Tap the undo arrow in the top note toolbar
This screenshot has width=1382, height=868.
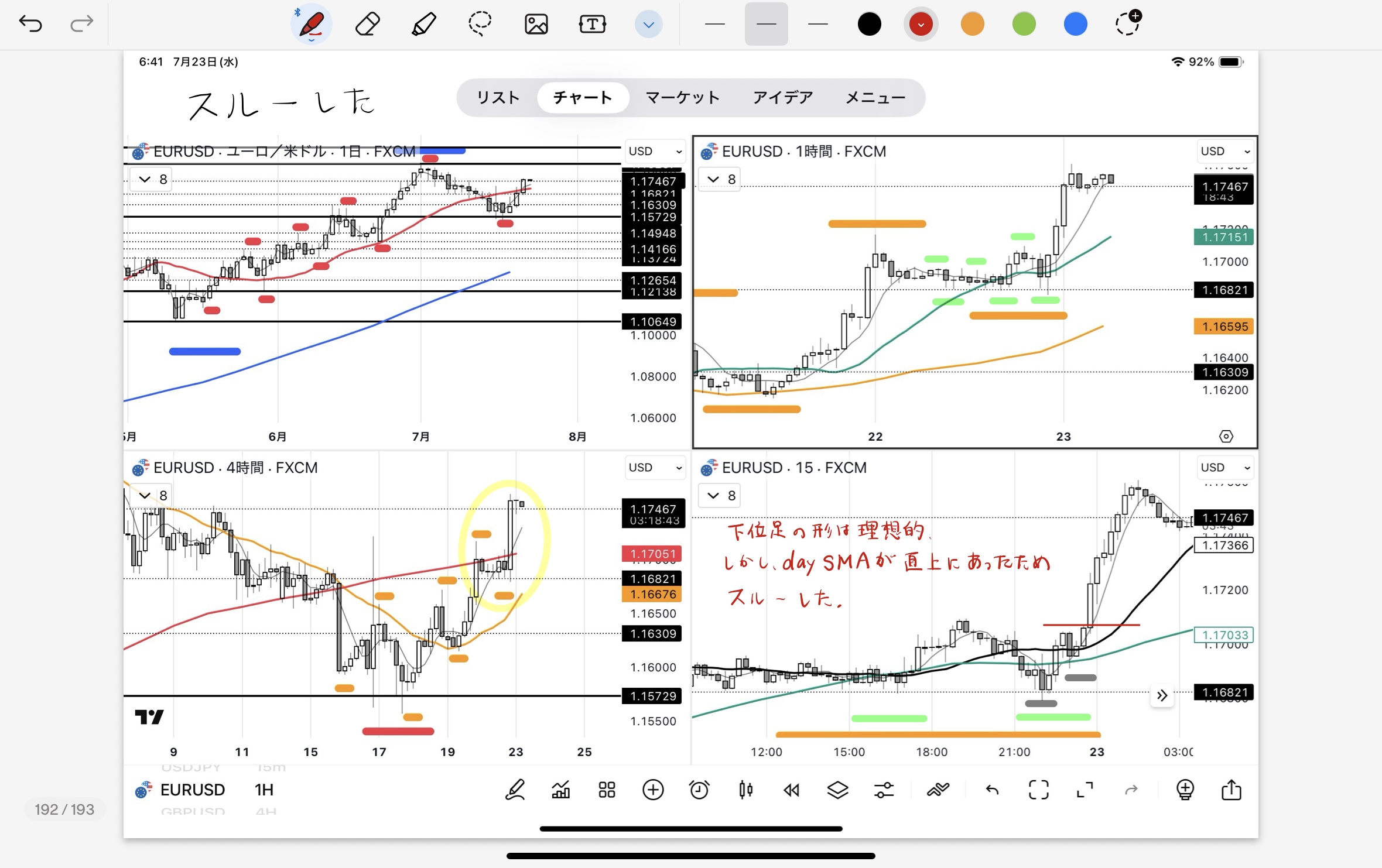coord(30,23)
